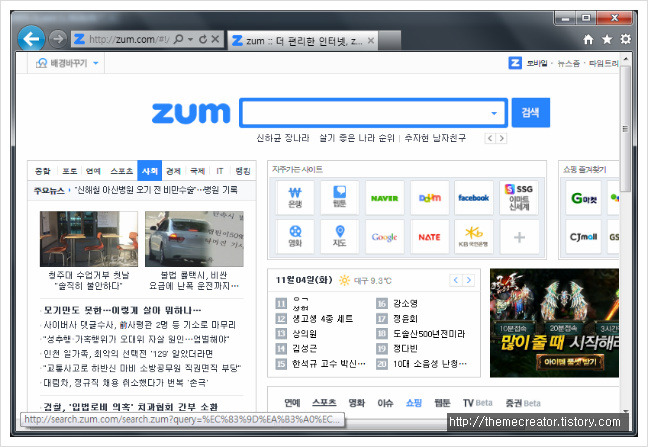
Task: Select the 스포츠 news tab
Action: (x=122, y=171)
